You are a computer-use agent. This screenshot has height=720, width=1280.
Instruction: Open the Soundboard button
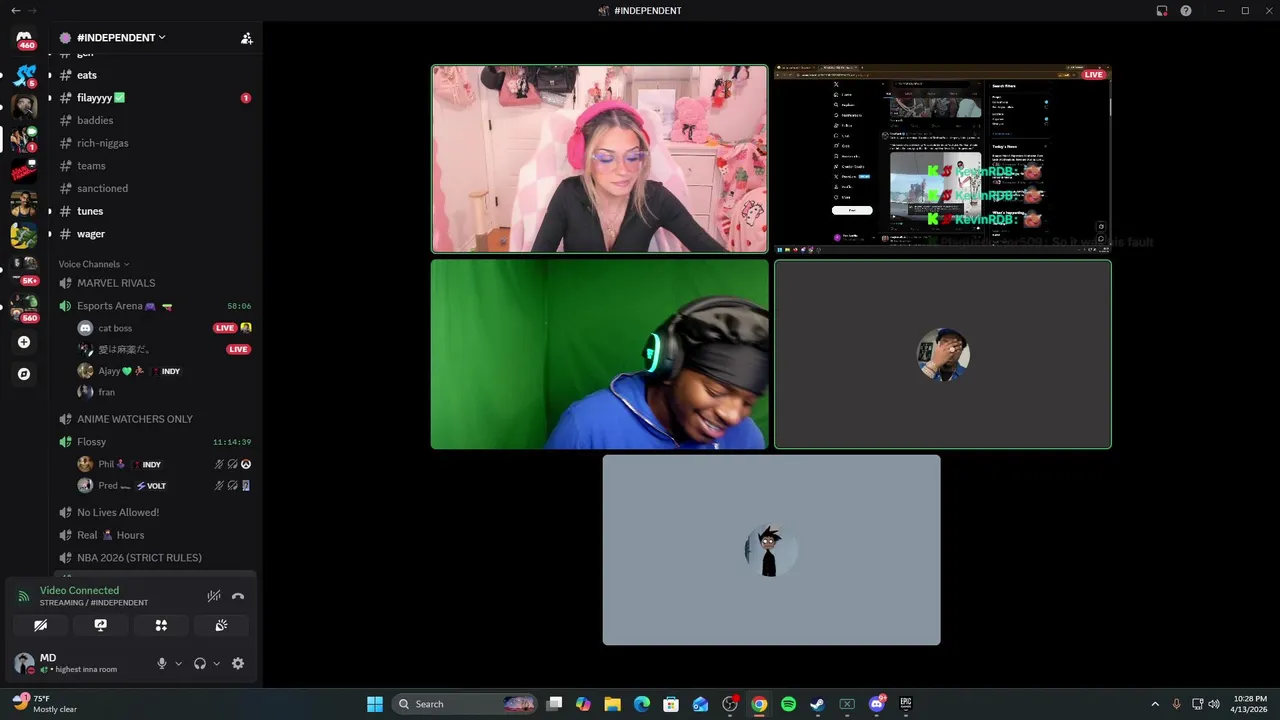tap(221, 625)
